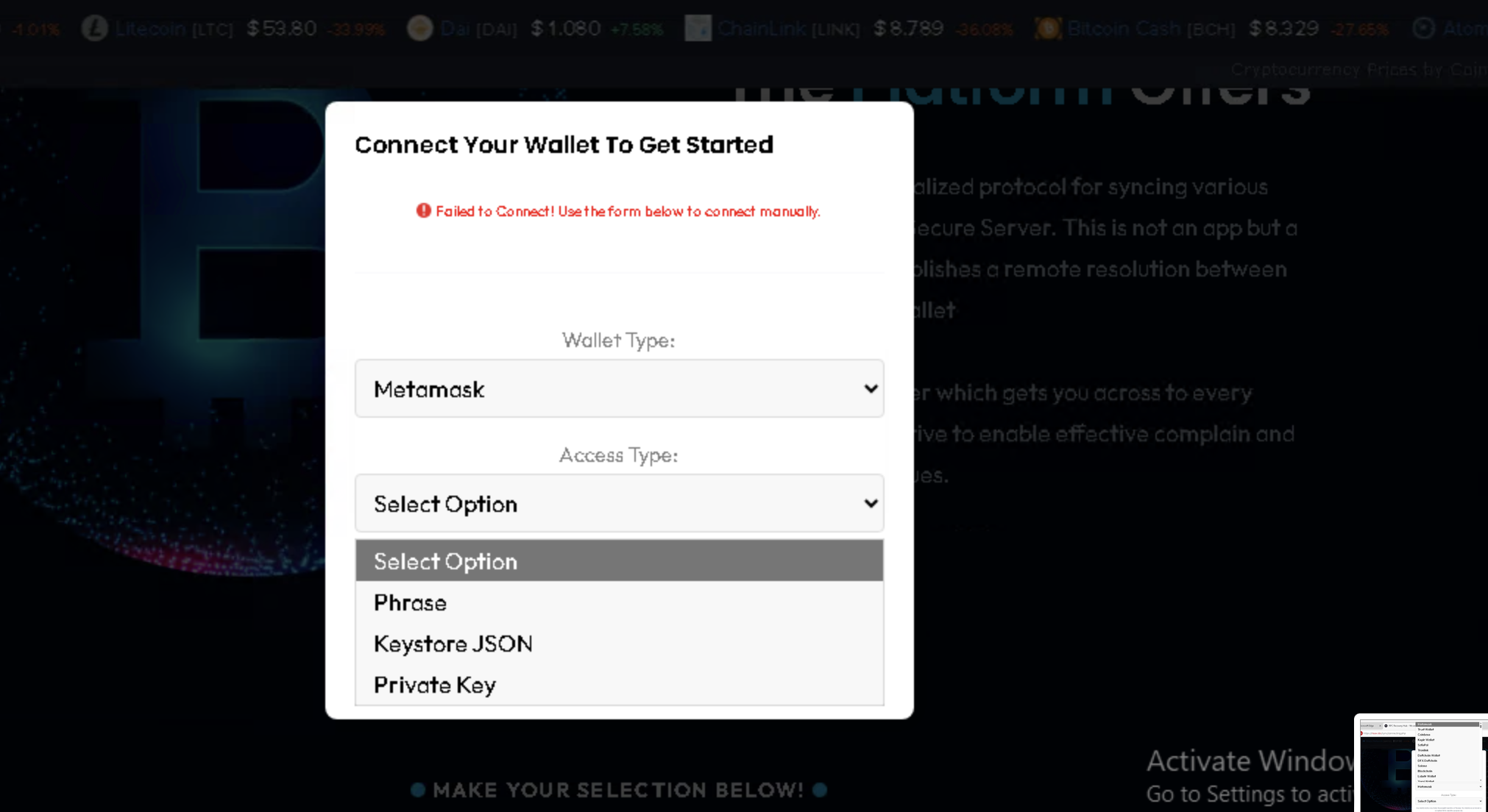This screenshot has height=812, width=1488.
Task: Click the ChainLink logo icon in ticker
Action: (x=698, y=29)
